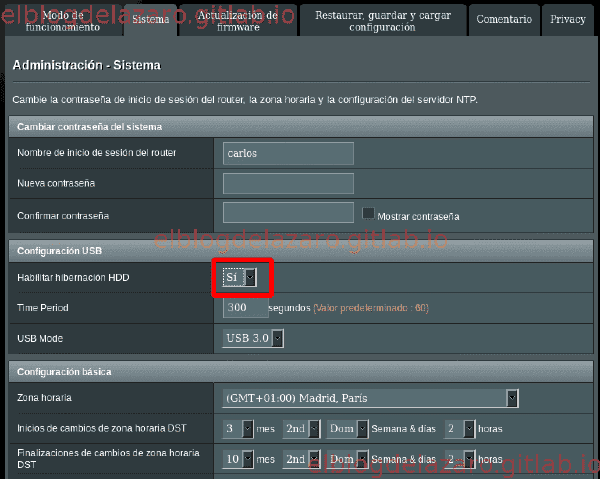Expand the USB Mode dropdown

pyautogui.click(x=253, y=338)
